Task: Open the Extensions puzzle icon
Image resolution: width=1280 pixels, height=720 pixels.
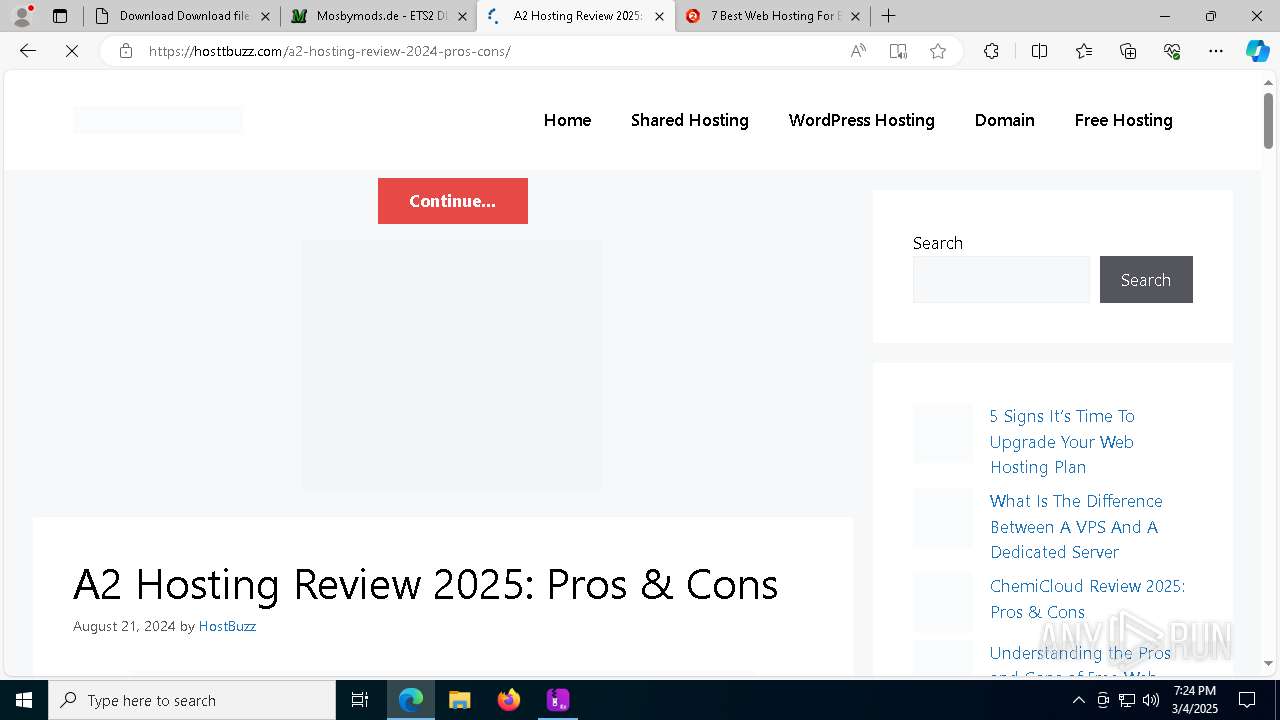Action: 991,51
